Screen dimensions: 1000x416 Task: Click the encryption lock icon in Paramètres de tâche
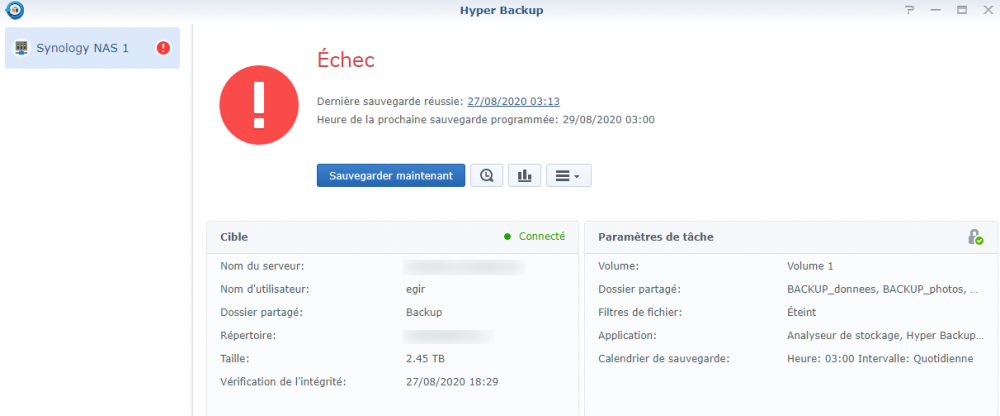point(975,237)
